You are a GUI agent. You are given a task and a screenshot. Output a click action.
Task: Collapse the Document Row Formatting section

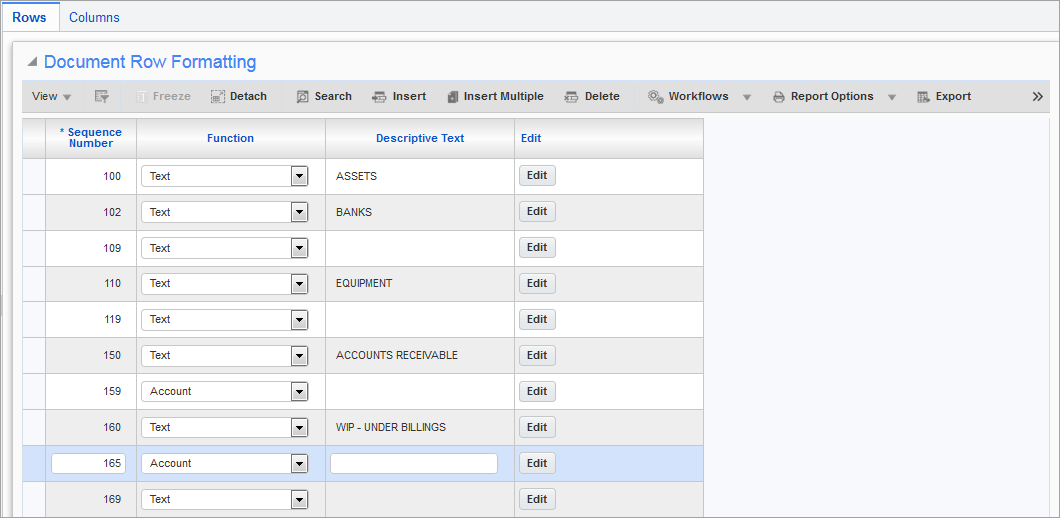[x=32, y=62]
